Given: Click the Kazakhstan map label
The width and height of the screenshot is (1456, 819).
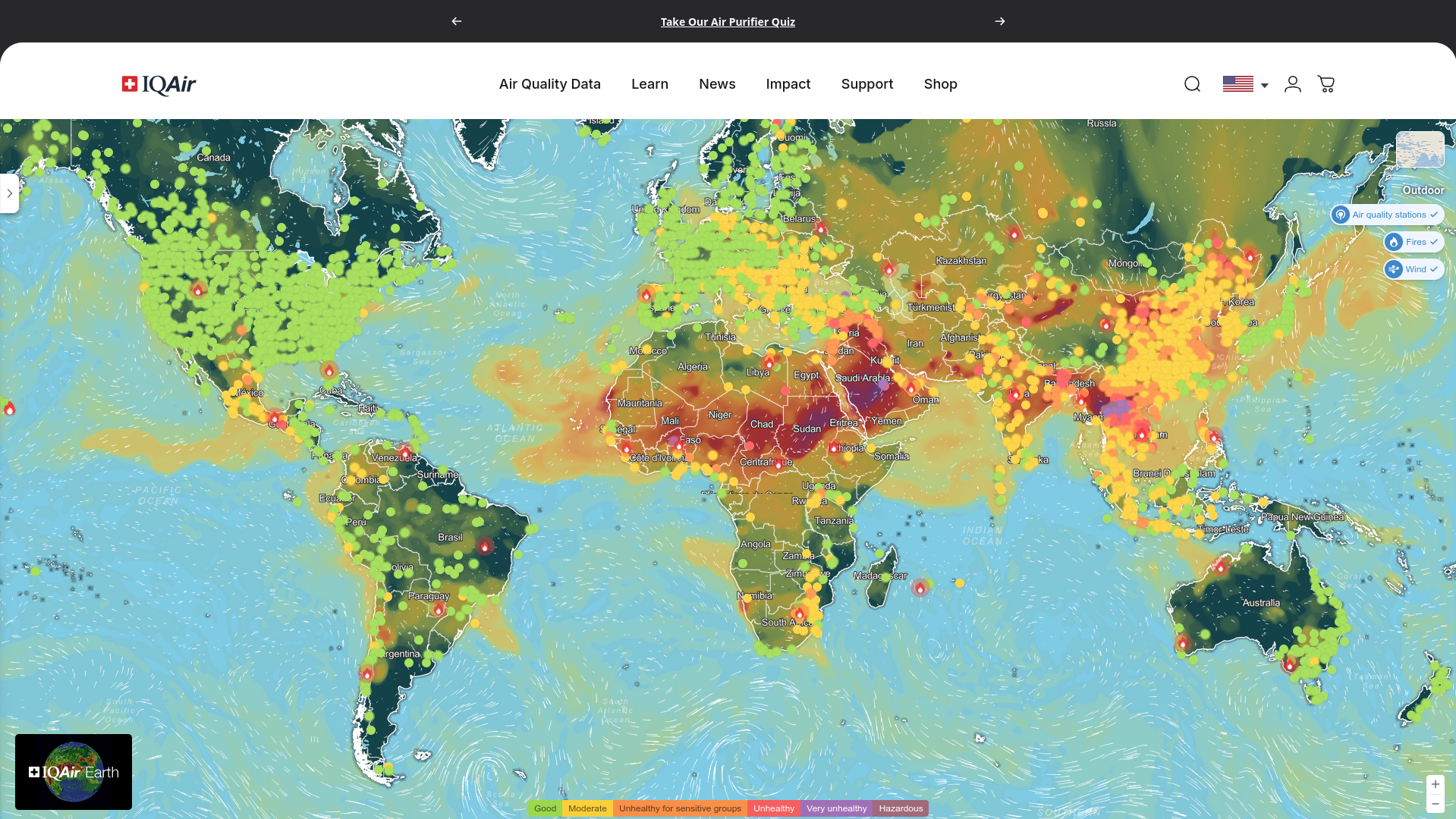Looking at the screenshot, I should pyautogui.click(x=961, y=261).
